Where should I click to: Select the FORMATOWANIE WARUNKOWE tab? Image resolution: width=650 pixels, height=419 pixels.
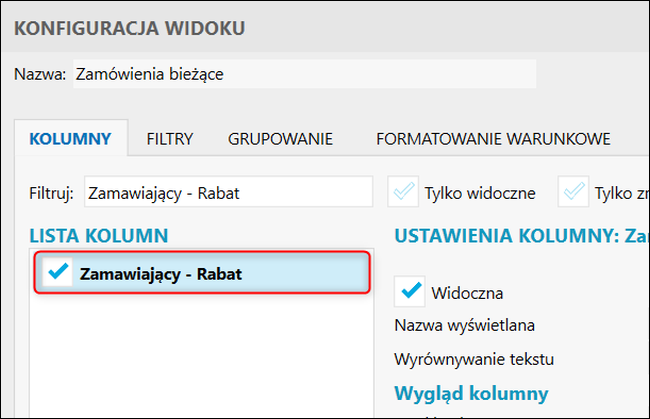click(x=493, y=139)
